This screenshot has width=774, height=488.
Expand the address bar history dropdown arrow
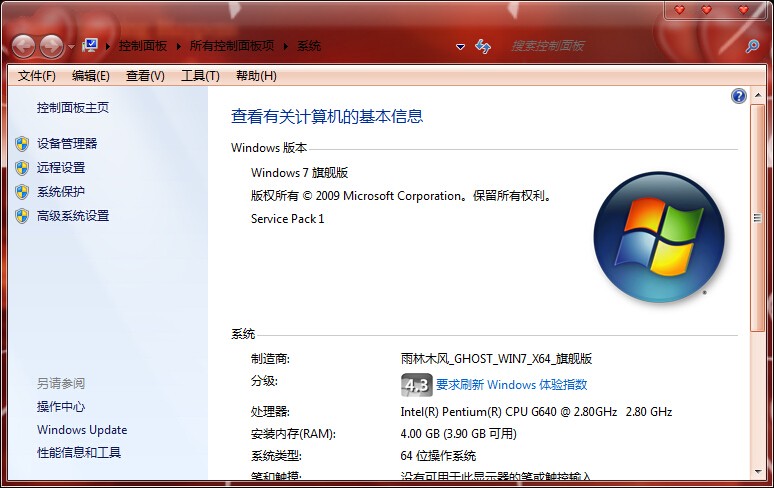(x=460, y=47)
